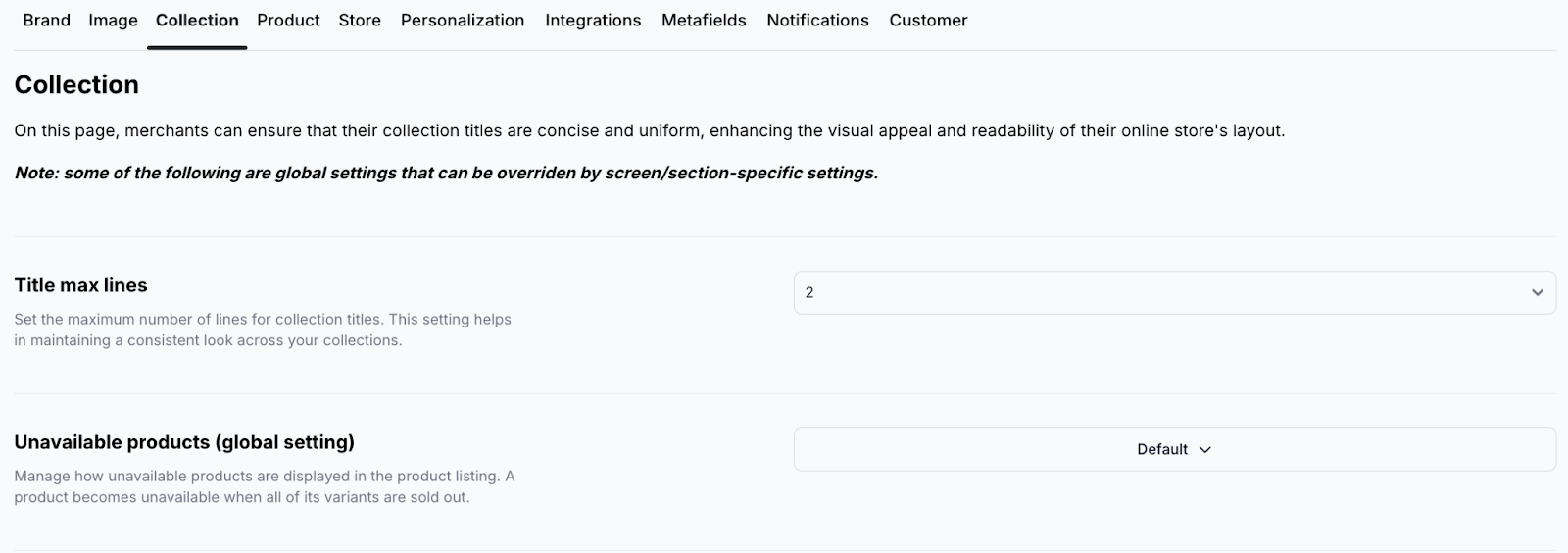The image size is (1568, 553).
Task: Switch to the Personalization tab
Action: tap(463, 21)
